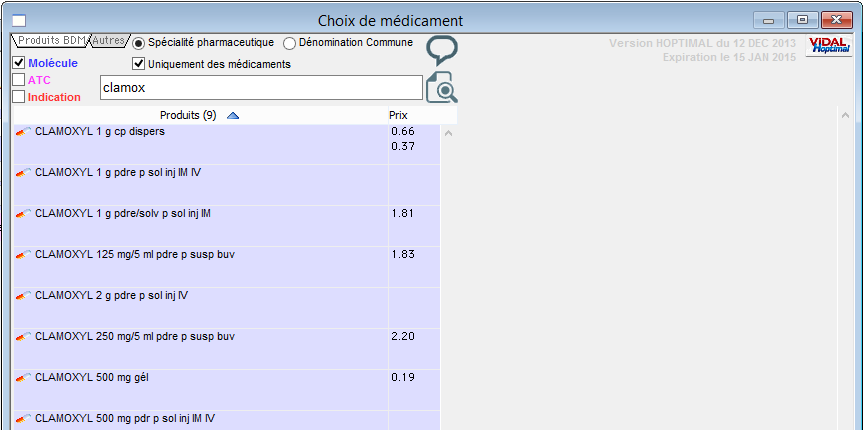Click pill icon beside CLAMOXYL 1 g cp dispers

(x=23, y=132)
